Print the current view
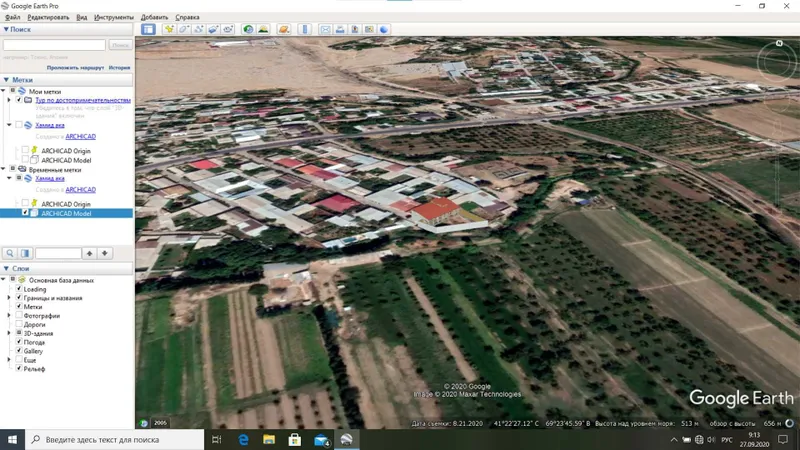Viewport: 800px width, 450px height. (340, 29)
